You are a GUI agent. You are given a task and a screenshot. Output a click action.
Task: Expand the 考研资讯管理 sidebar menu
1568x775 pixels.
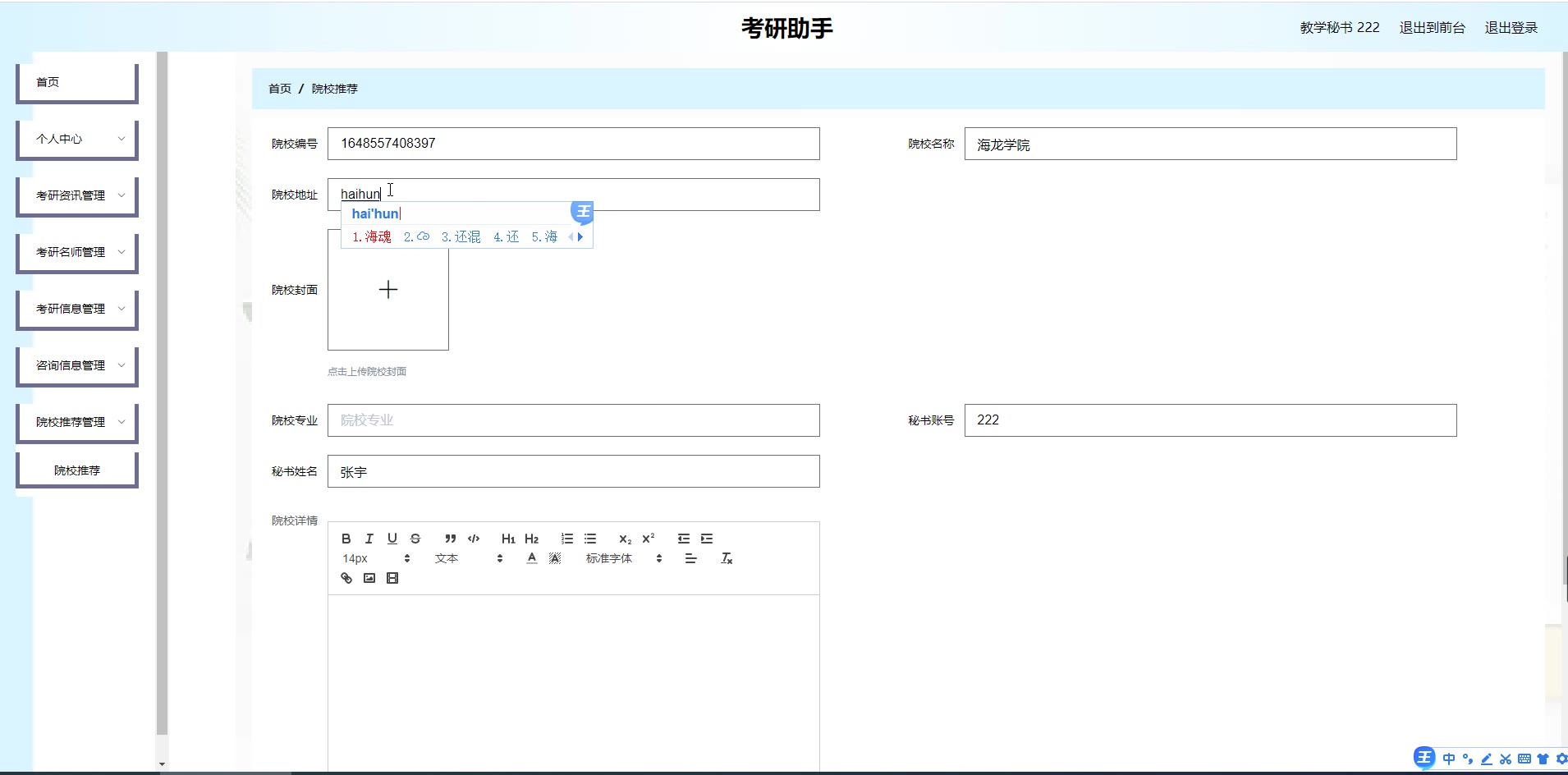(77, 195)
